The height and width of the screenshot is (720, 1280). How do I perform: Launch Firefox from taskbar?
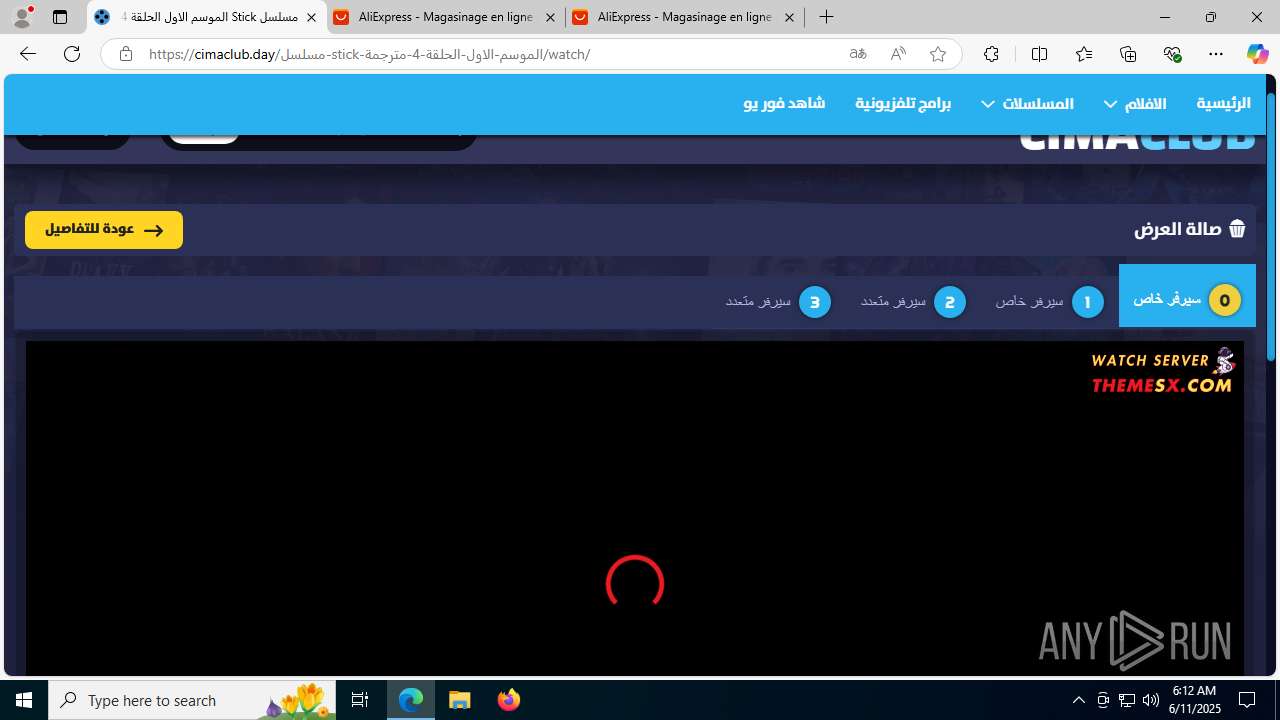click(x=508, y=700)
